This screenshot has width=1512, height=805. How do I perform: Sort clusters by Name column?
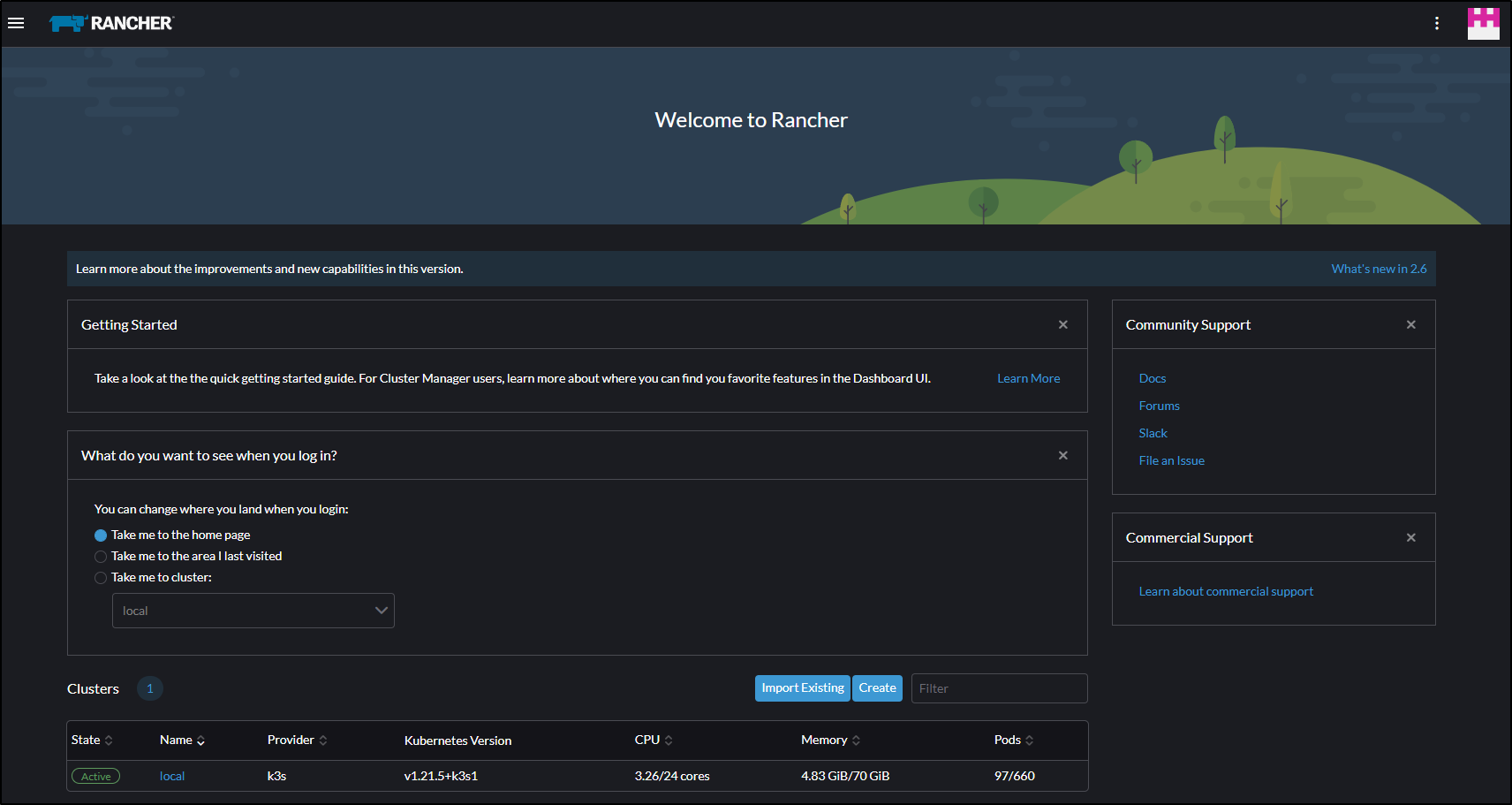182,740
